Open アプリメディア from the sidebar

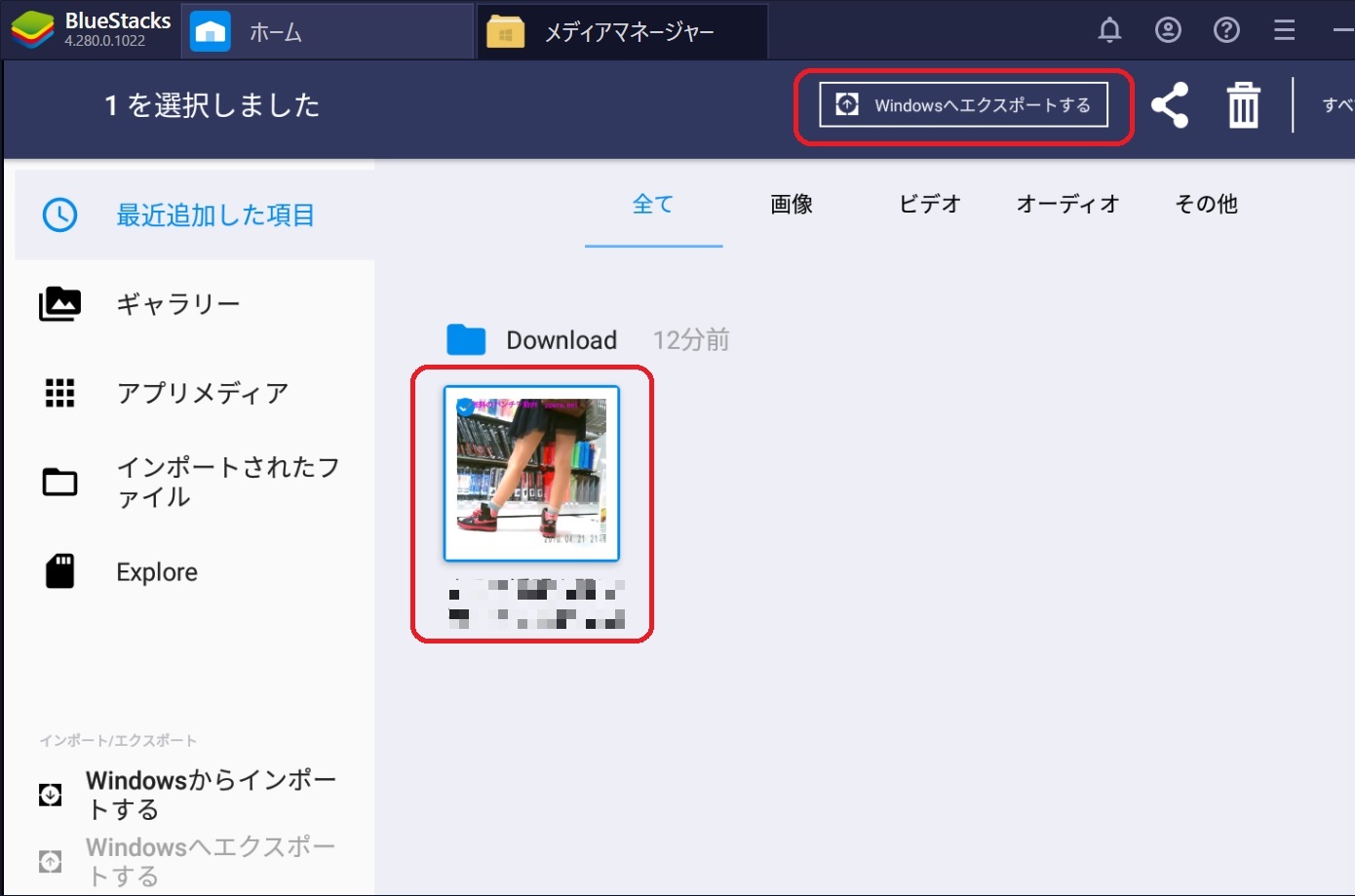[x=202, y=393]
